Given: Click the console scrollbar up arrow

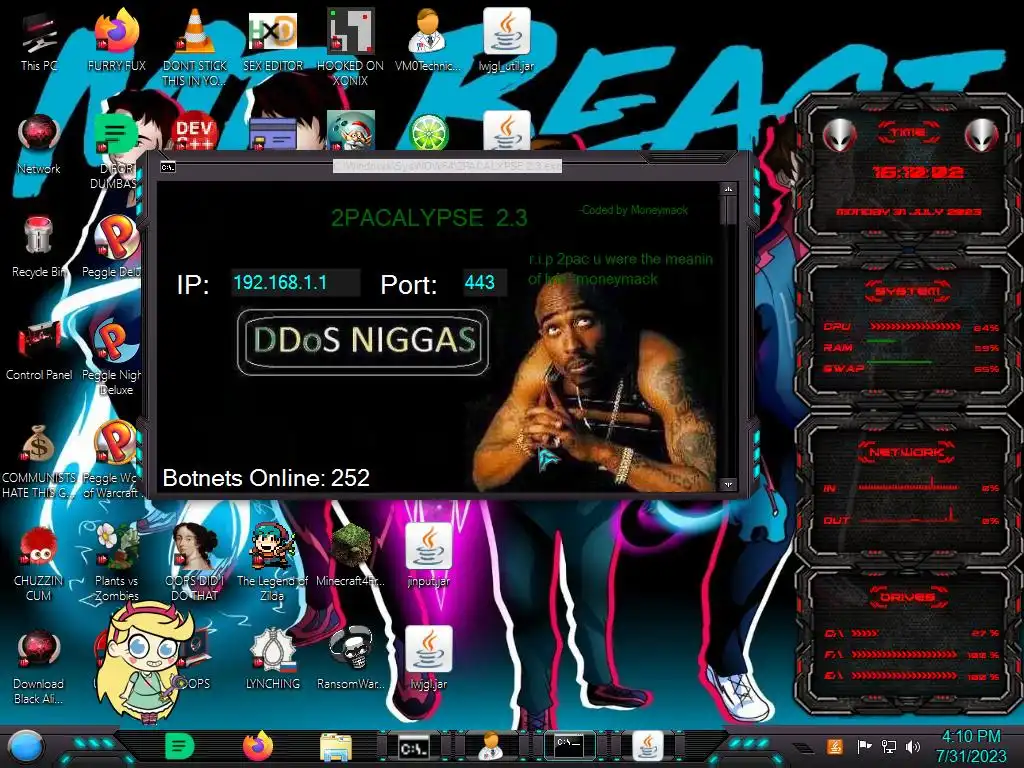Looking at the screenshot, I should pos(728,189).
